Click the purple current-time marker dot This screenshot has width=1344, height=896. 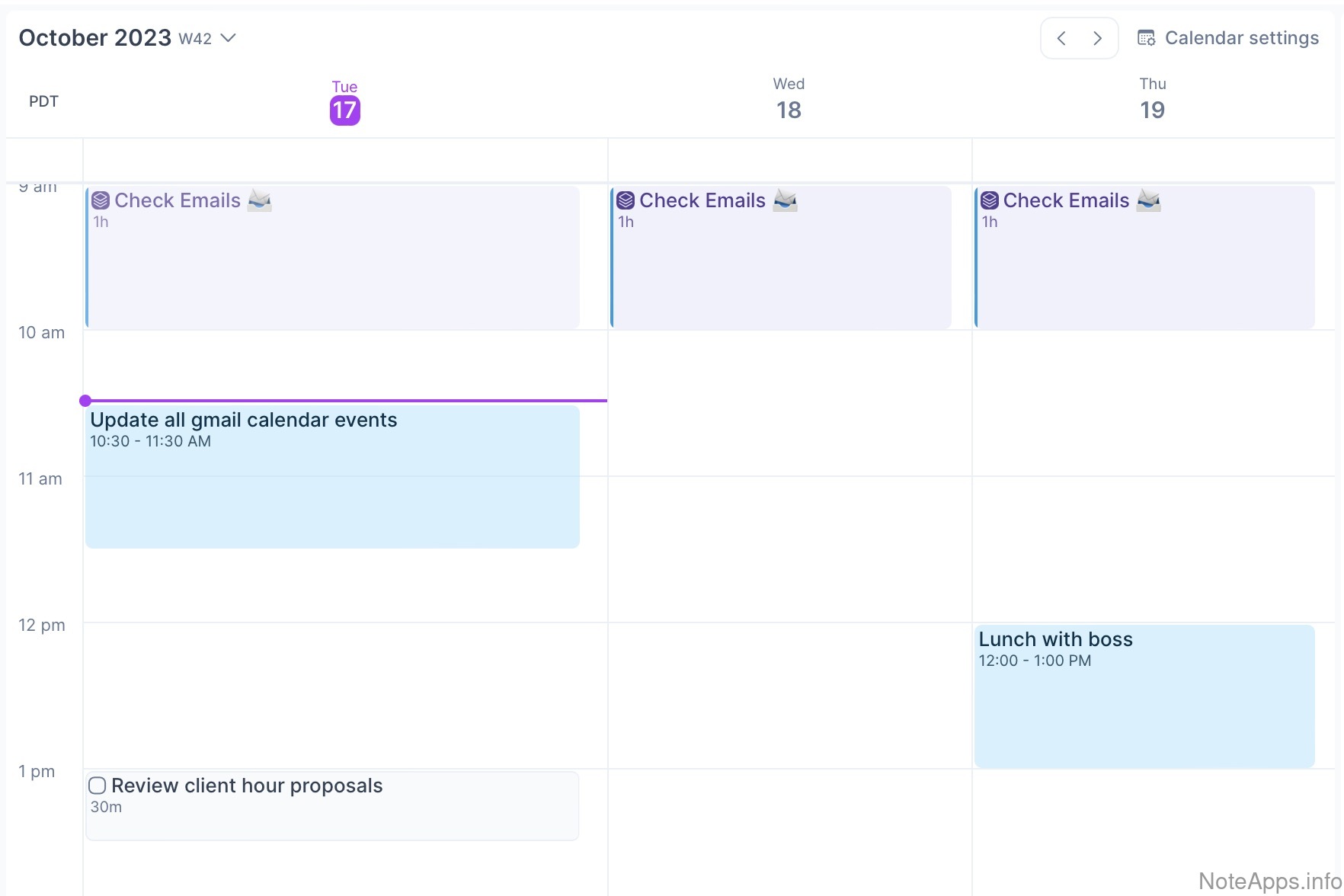point(85,401)
